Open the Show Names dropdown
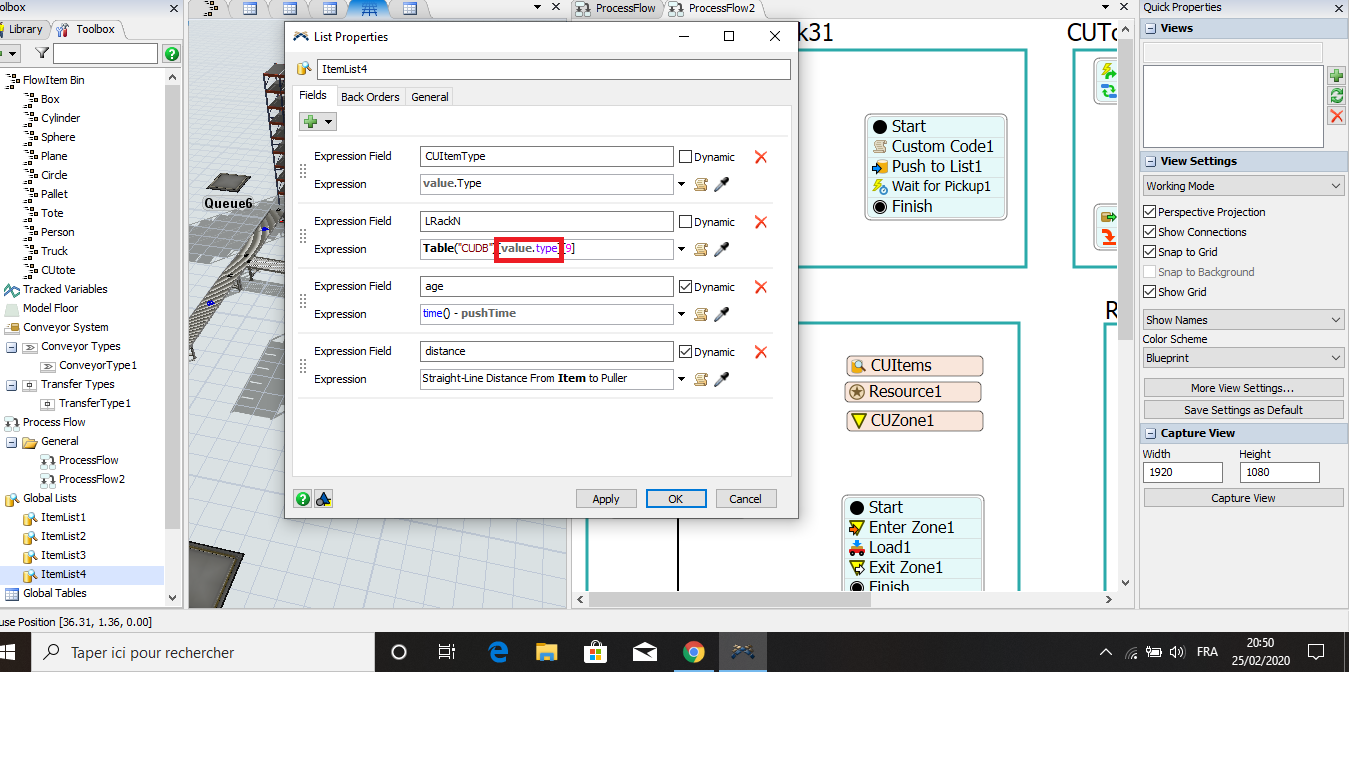This screenshot has height=768, width=1366. tap(1244, 320)
